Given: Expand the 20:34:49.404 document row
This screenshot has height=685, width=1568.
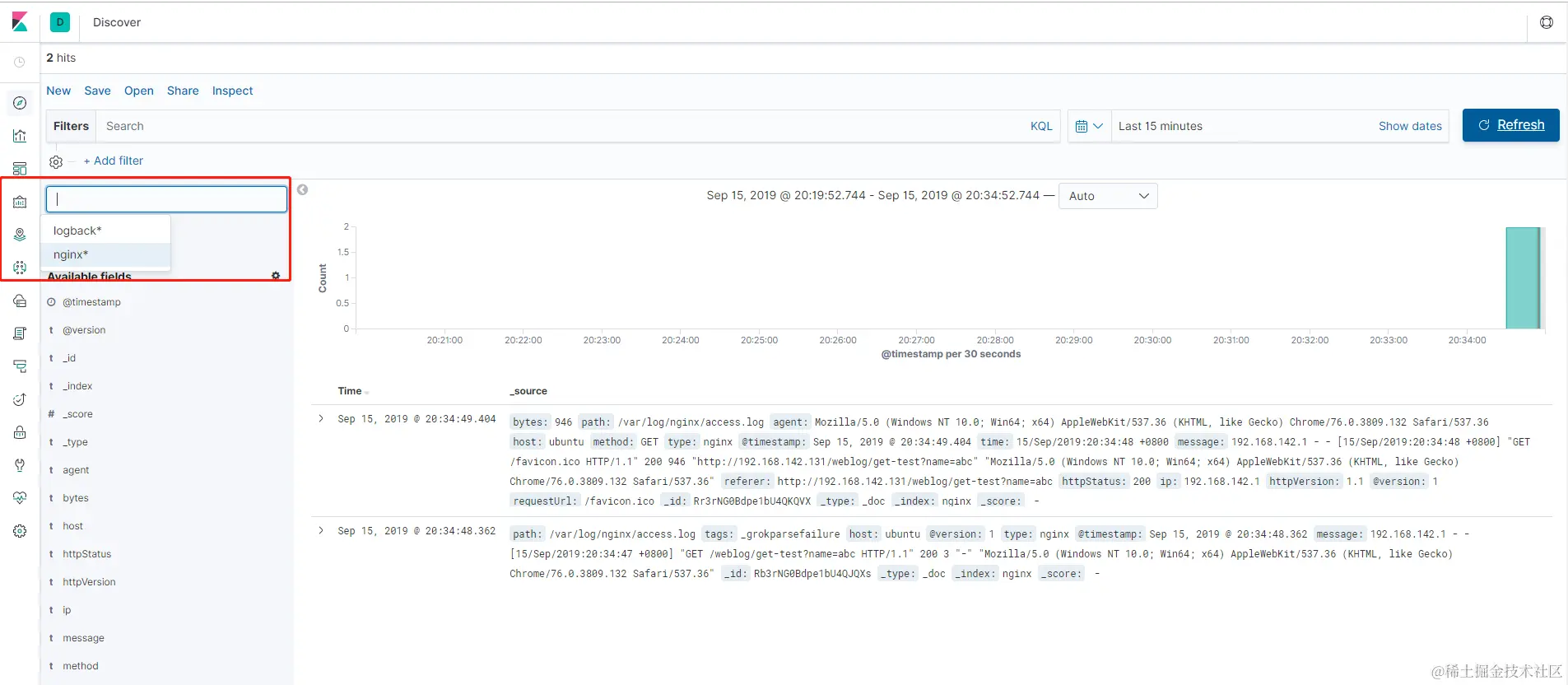Looking at the screenshot, I should pos(321,418).
